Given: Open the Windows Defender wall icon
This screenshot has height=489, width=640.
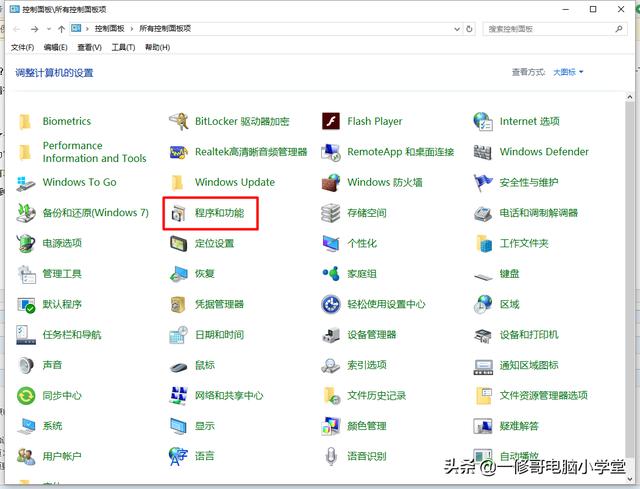Looking at the screenshot, I should coord(483,152).
